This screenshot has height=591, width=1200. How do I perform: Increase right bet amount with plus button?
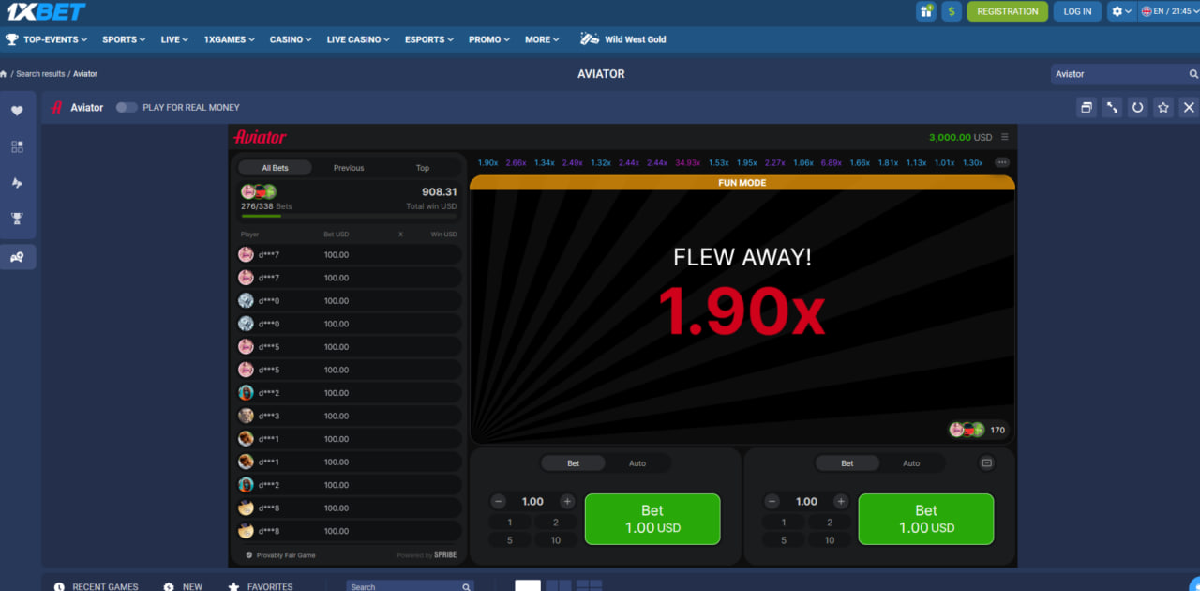pyautogui.click(x=841, y=501)
